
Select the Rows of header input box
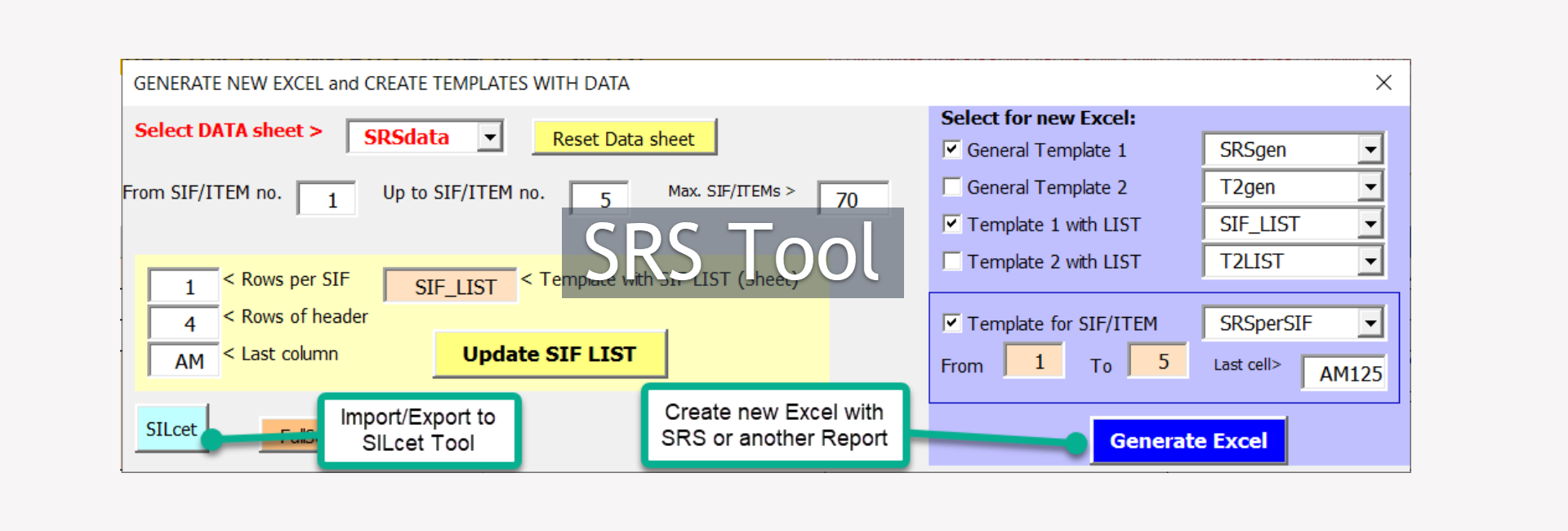(x=185, y=324)
